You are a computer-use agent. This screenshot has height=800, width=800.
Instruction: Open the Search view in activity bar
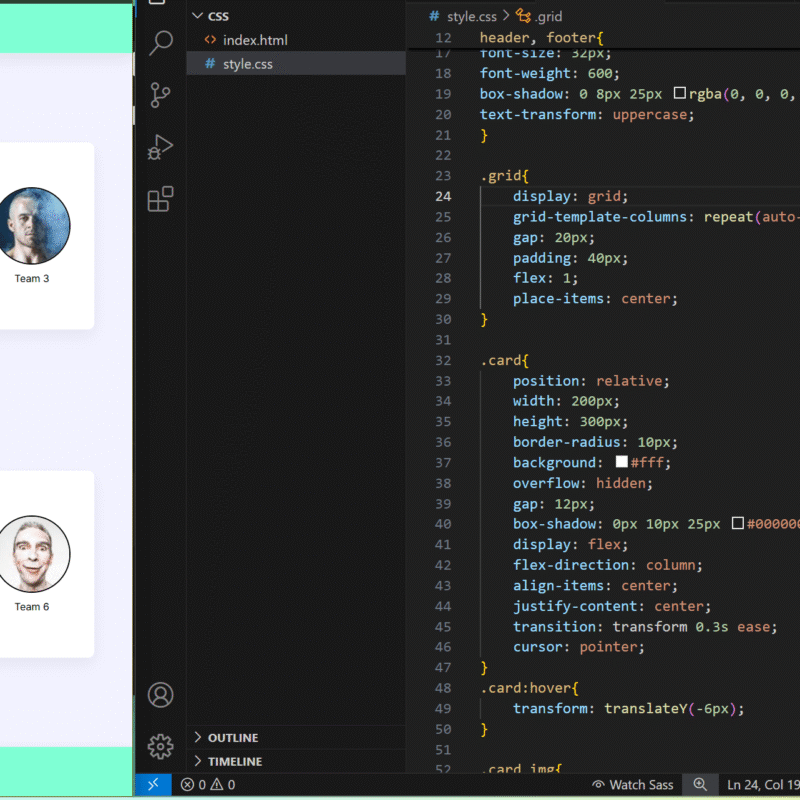pyautogui.click(x=160, y=43)
